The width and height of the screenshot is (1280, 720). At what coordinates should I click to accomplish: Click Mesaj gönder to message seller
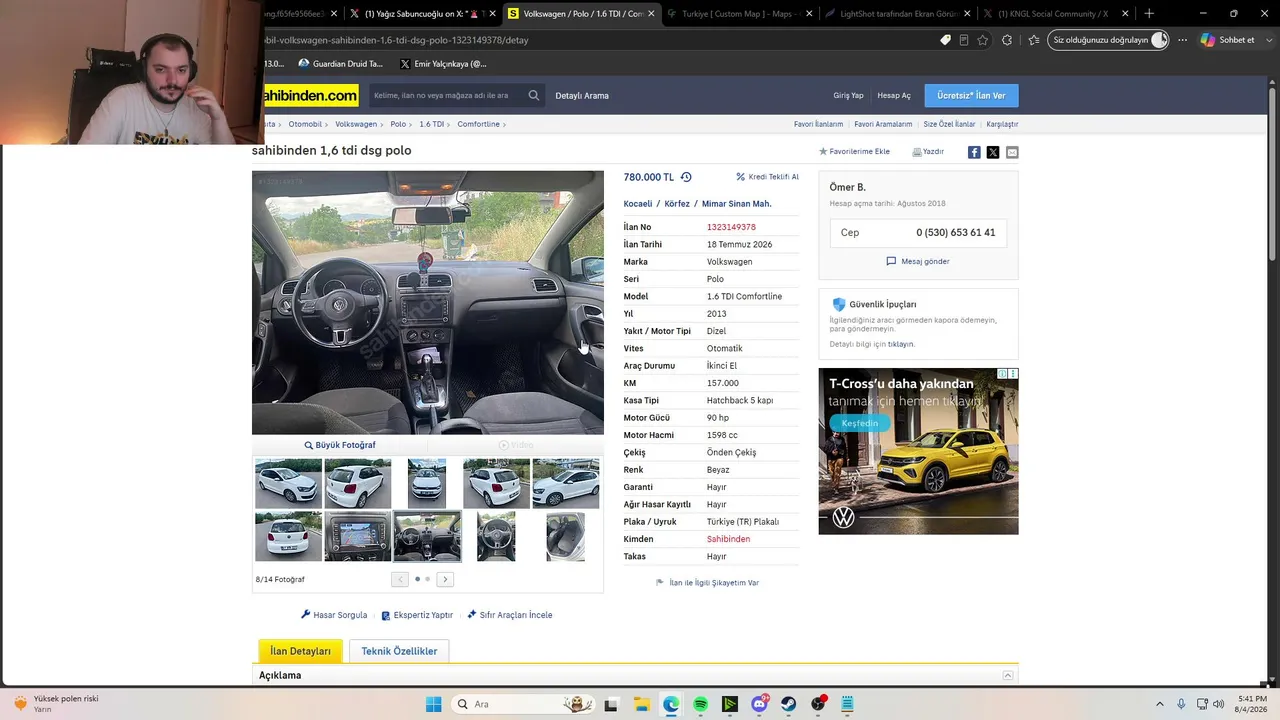point(918,261)
